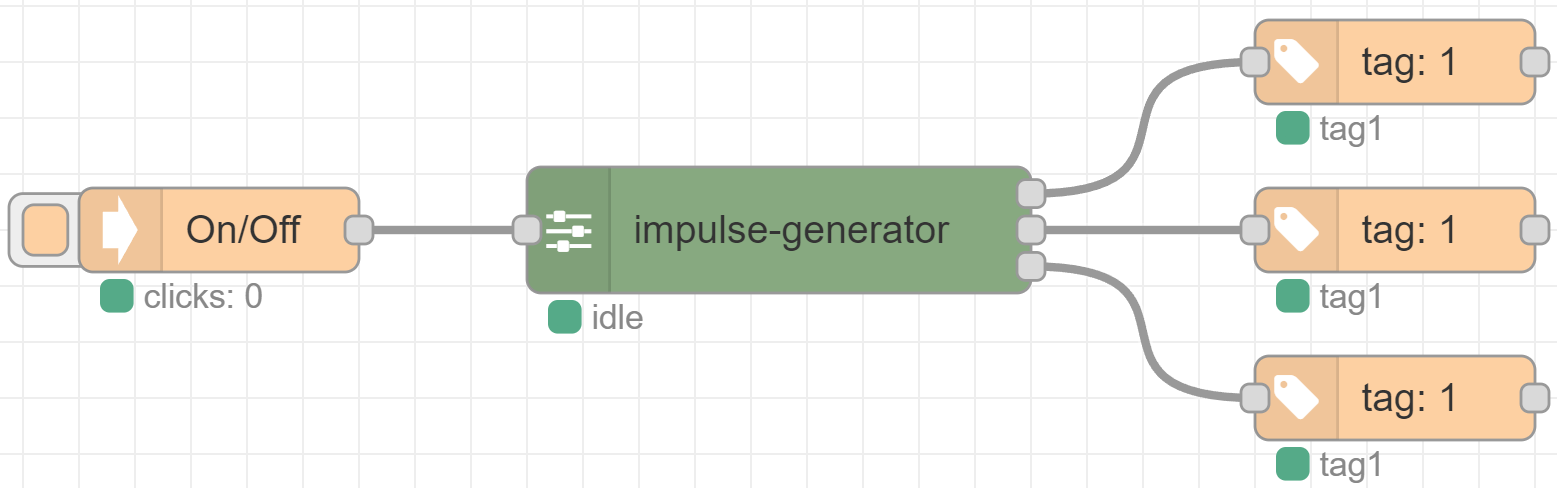Viewport: 1557px width, 488px height.
Task: Click the output port of On/Off node
Action: (x=359, y=230)
